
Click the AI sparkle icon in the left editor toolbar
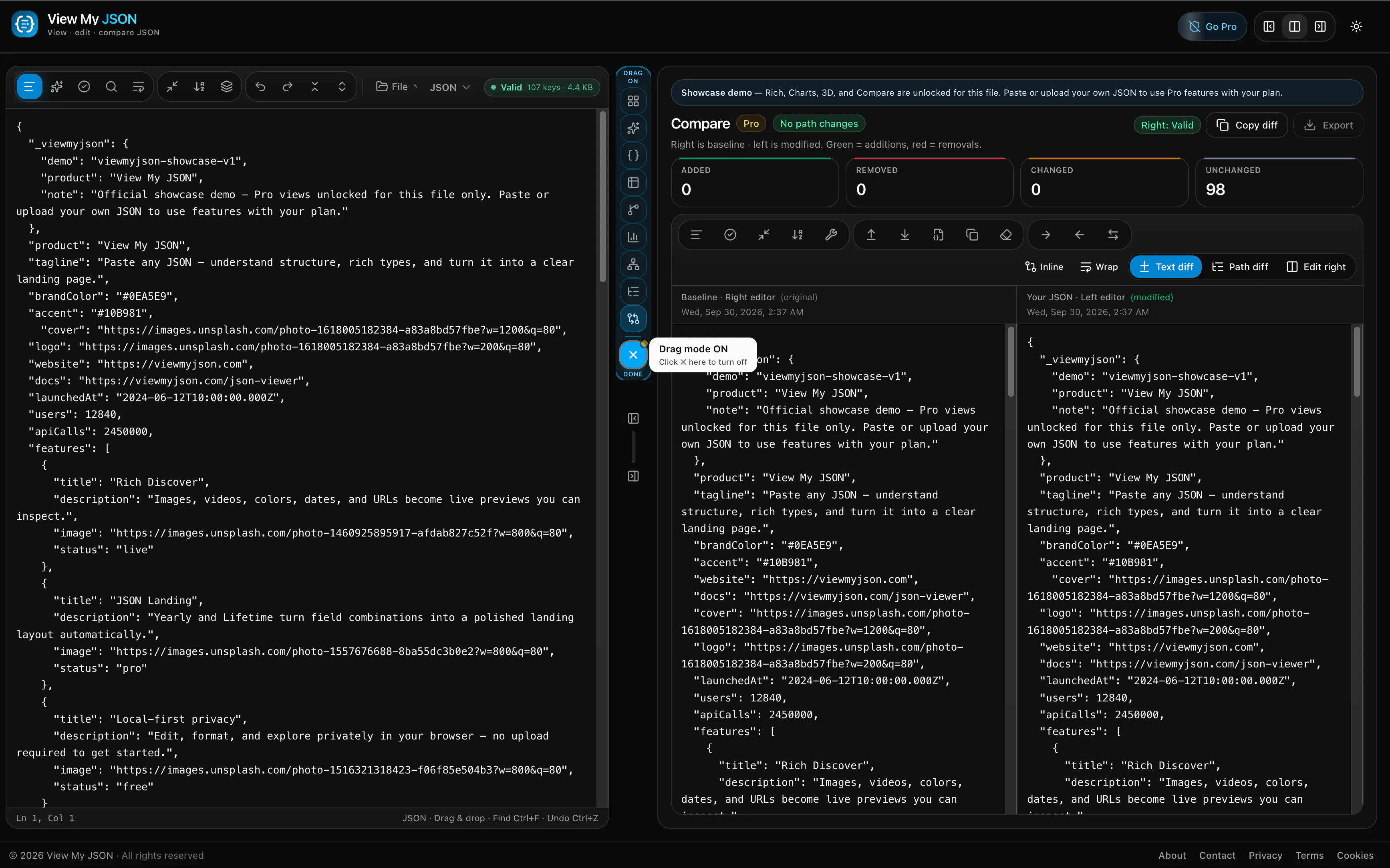tap(57, 87)
